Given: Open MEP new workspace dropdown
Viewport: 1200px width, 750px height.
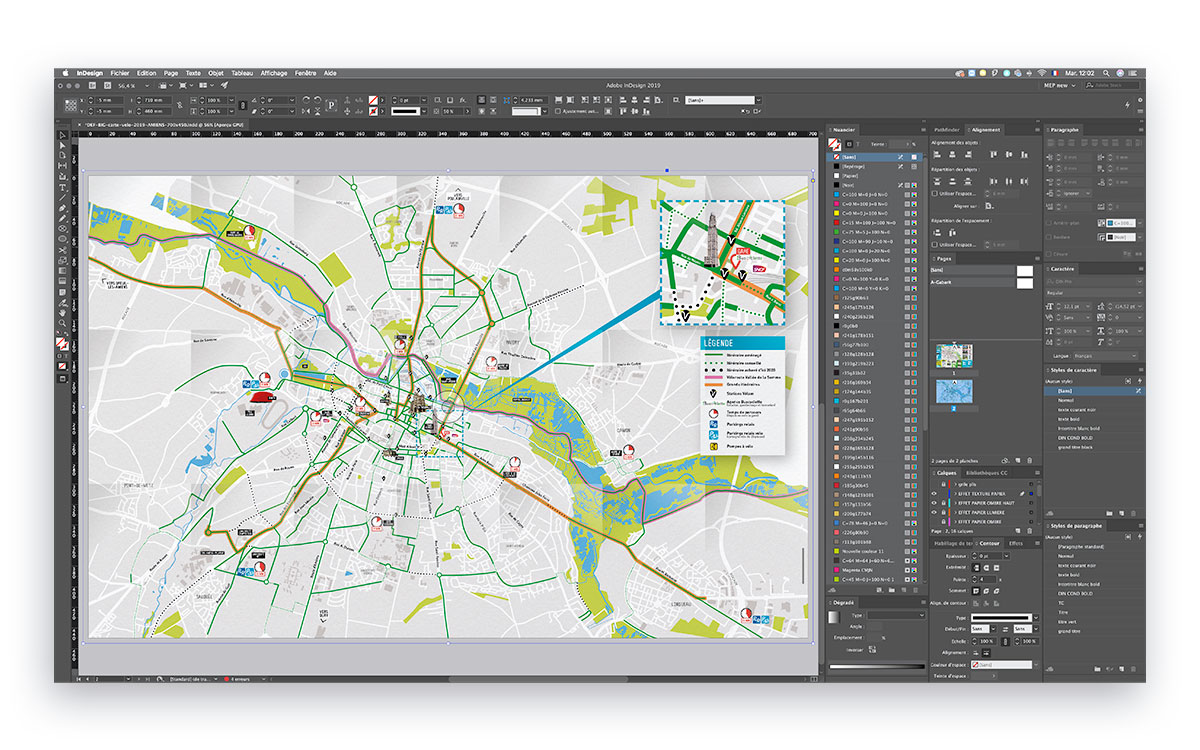Looking at the screenshot, I should tap(1062, 85).
